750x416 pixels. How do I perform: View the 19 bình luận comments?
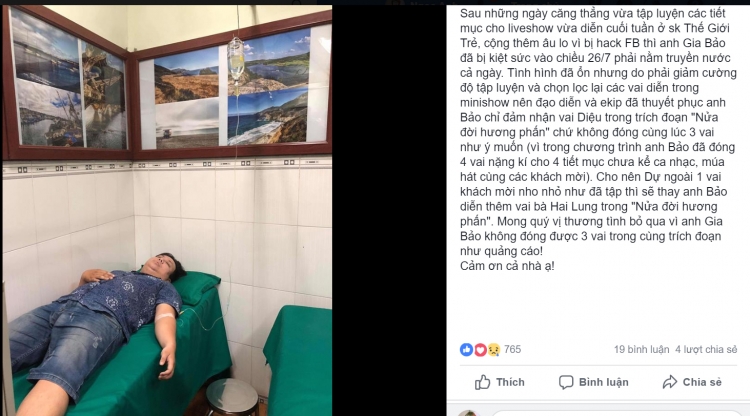[x=641, y=350]
